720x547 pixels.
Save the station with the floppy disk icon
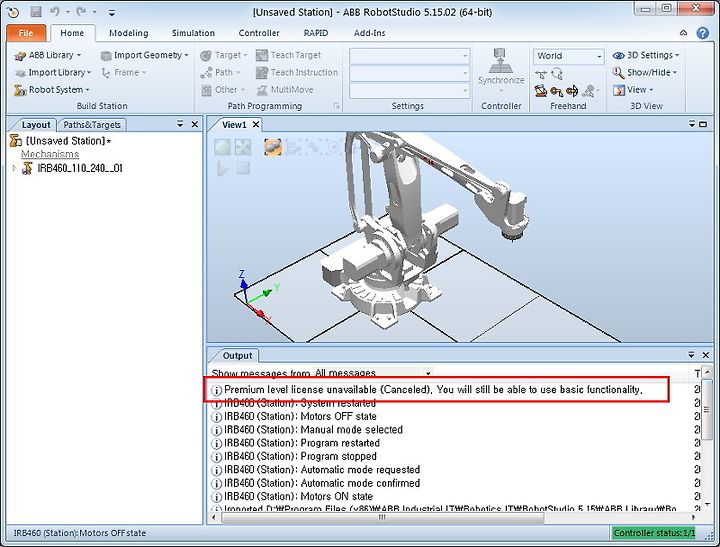point(36,12)
